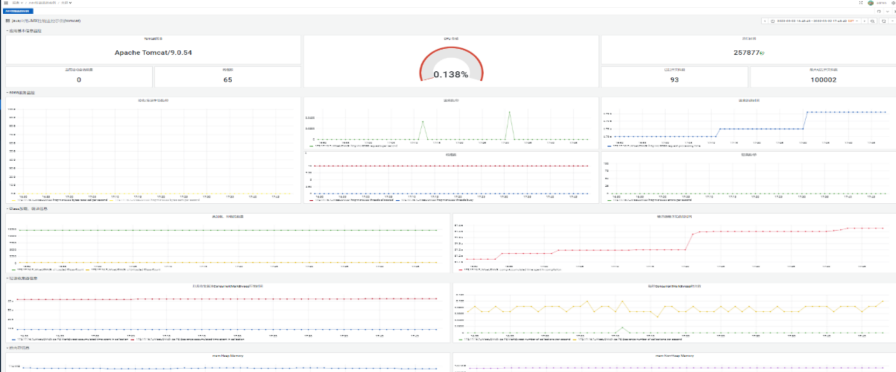Open the dashboard title containing (tomcat)
The image size is (896, 372).
pyautogui.click(x=46, y=21)
